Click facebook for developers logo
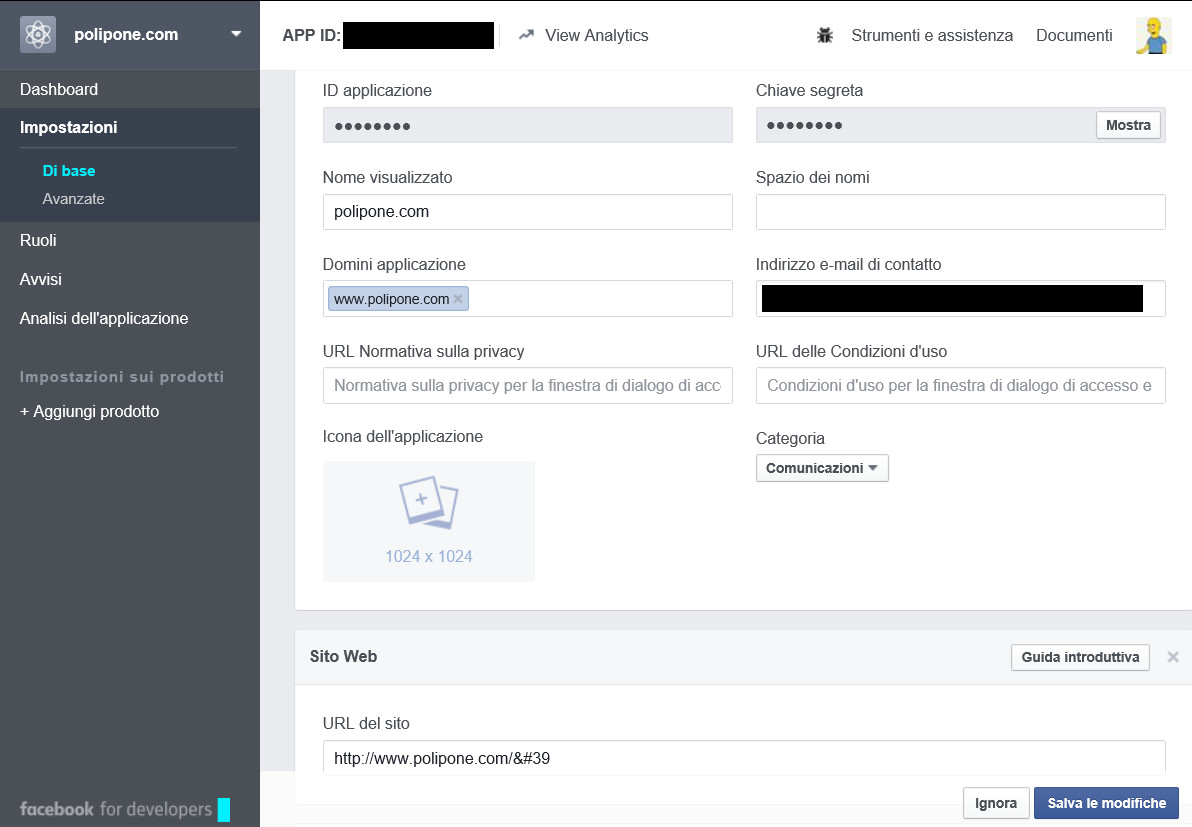The image size is (1192, 827). [x=116, y=809]
